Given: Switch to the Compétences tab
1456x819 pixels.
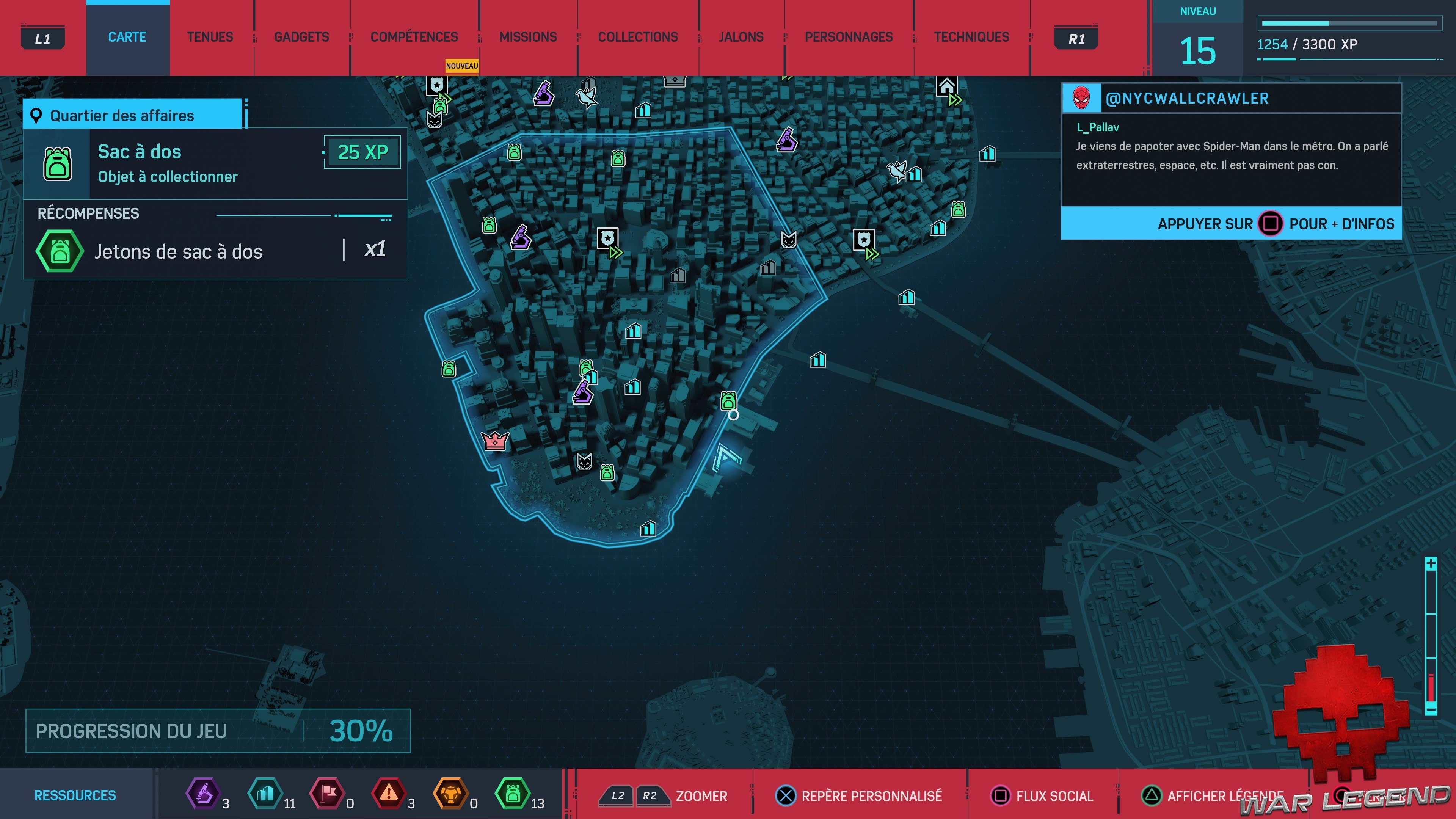Looking at the screenshot, I should tap(414, 37).
